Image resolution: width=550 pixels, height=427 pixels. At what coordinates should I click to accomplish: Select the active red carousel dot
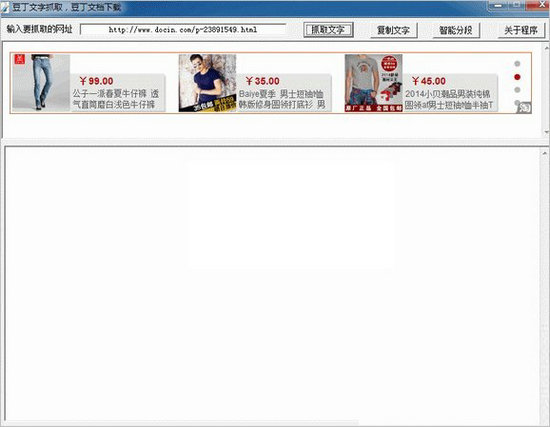tap(517, 77)
